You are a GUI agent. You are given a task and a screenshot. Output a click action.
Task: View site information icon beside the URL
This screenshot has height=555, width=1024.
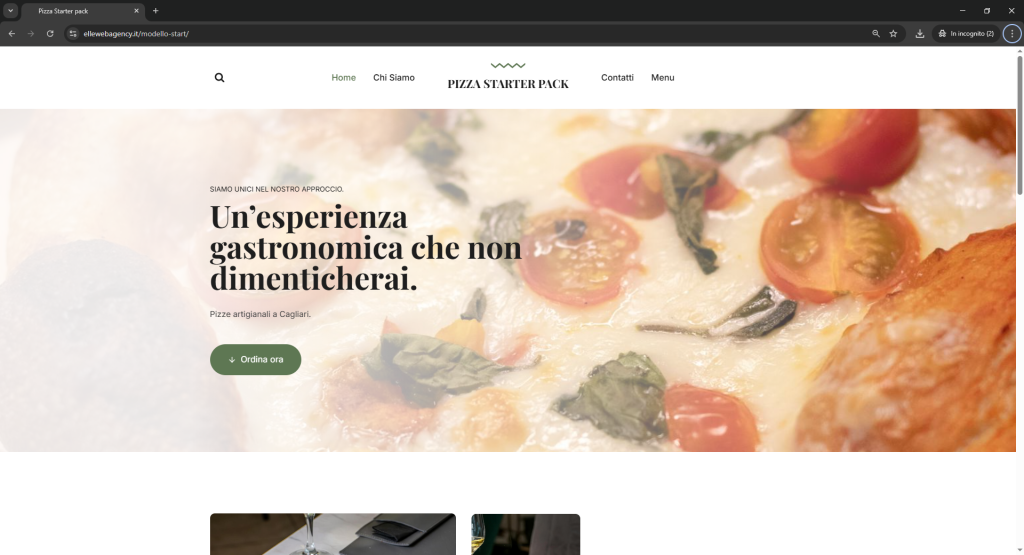(x=73, y=33)
